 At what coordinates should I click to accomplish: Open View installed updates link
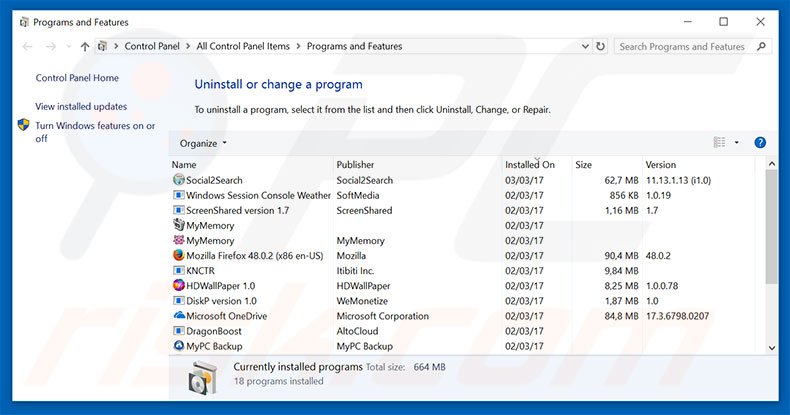(81, 107)
